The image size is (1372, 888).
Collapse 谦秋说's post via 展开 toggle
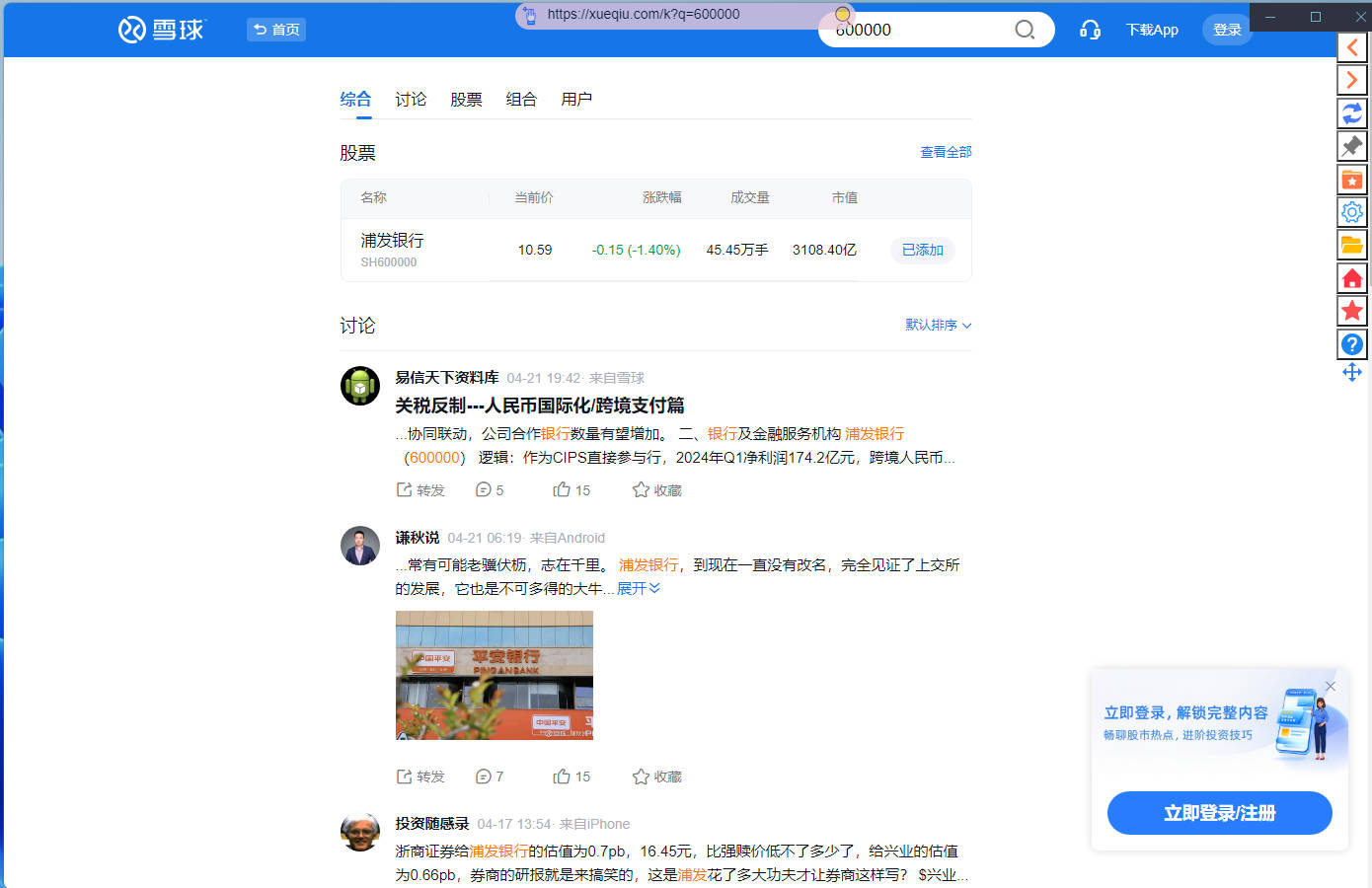pyautogui.click(x=638, y=589)
